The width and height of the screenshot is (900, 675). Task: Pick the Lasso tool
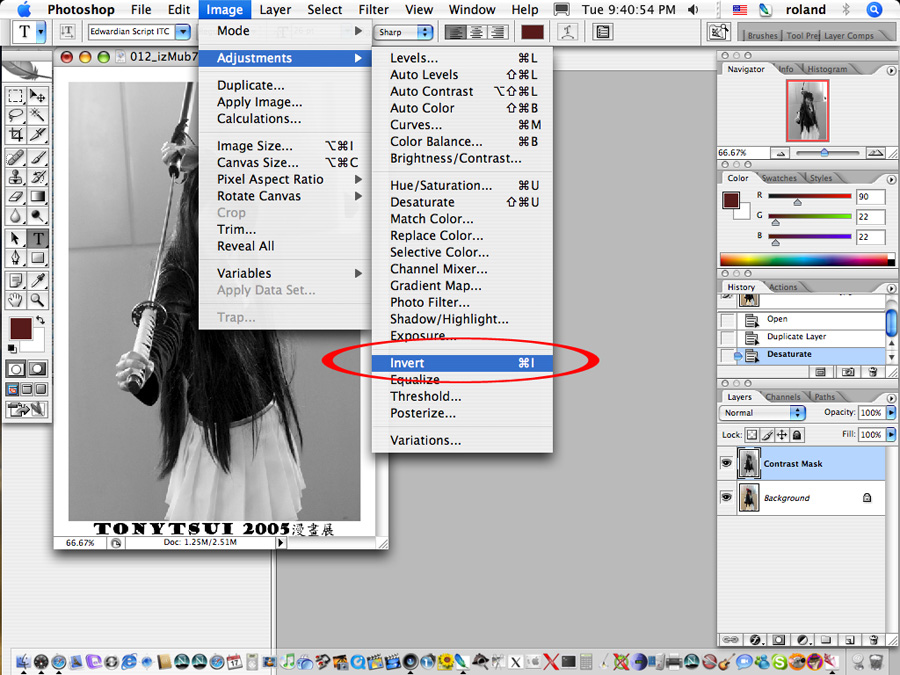pyautogui.click(x=16, y=115)
